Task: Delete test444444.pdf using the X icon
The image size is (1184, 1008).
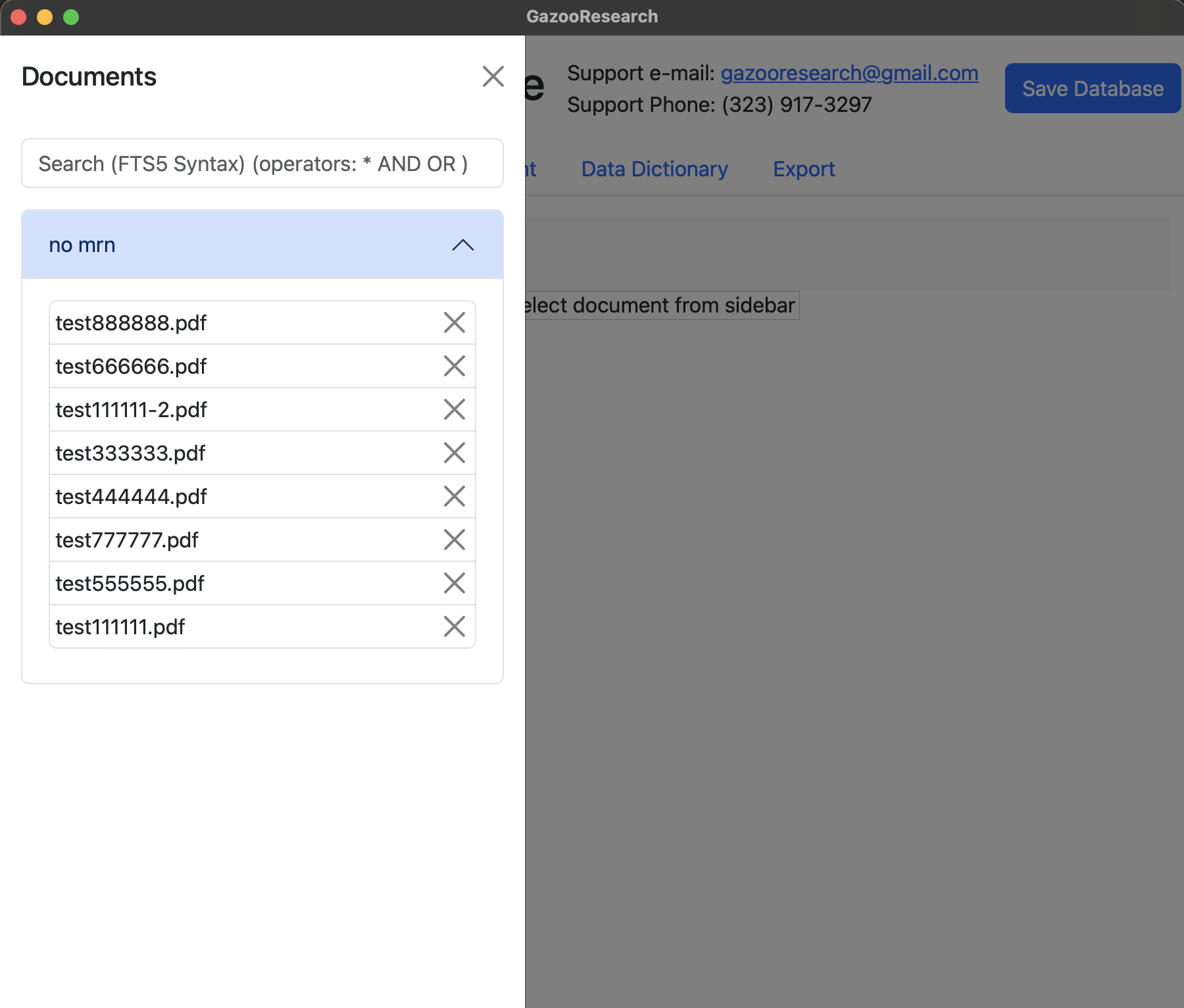Action: (x=454, y=496)
